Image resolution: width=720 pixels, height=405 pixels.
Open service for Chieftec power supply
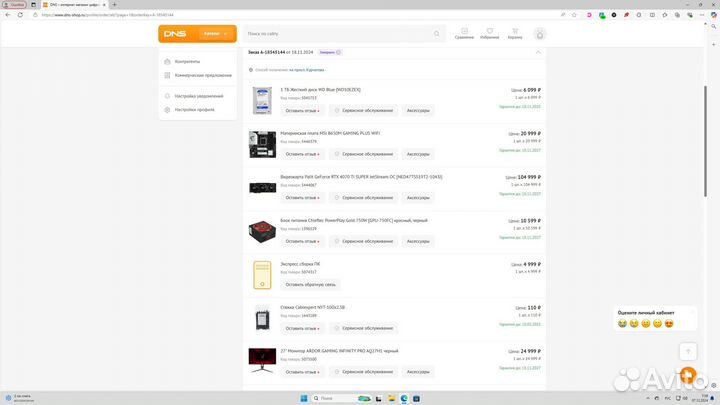[363, 241]
